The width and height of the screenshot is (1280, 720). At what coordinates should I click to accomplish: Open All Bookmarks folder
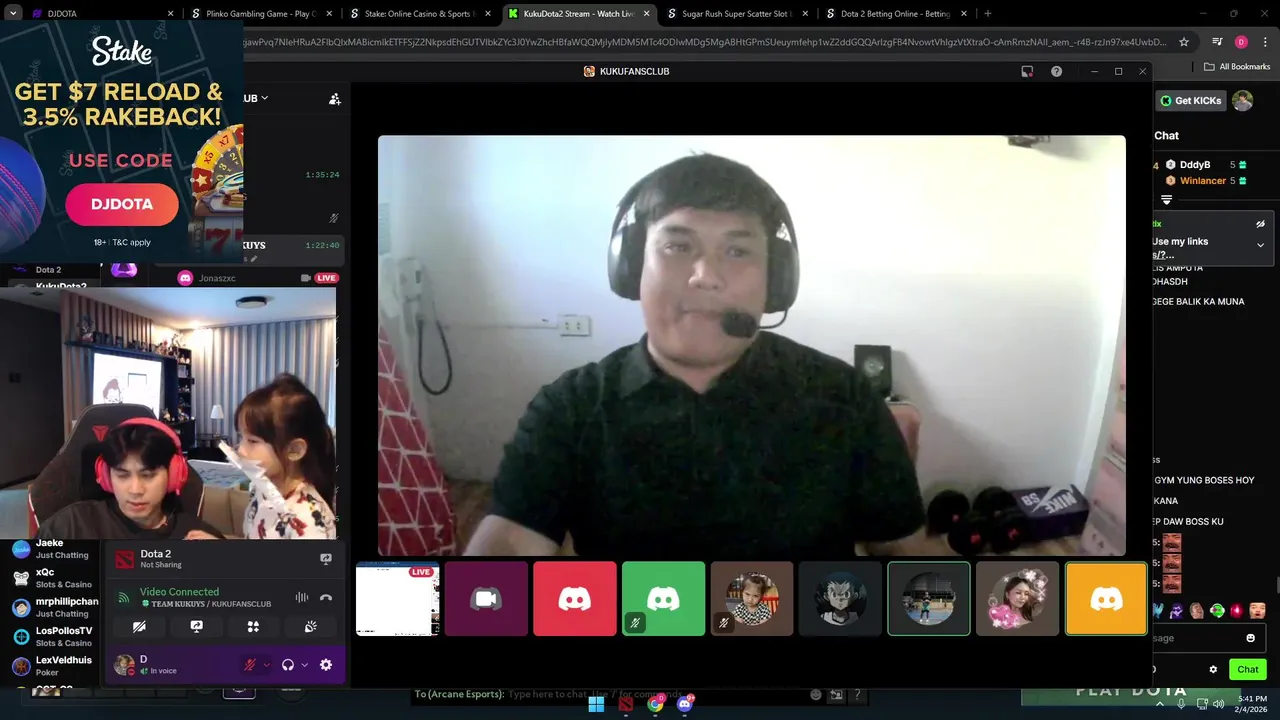click(x=1237, y=67)
